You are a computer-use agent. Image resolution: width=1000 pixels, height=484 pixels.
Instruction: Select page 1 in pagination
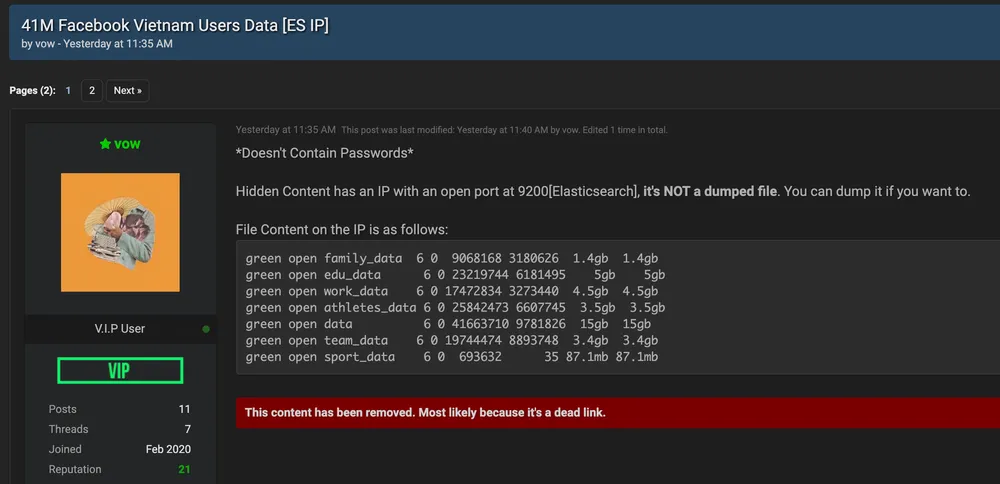coord(68,91)
